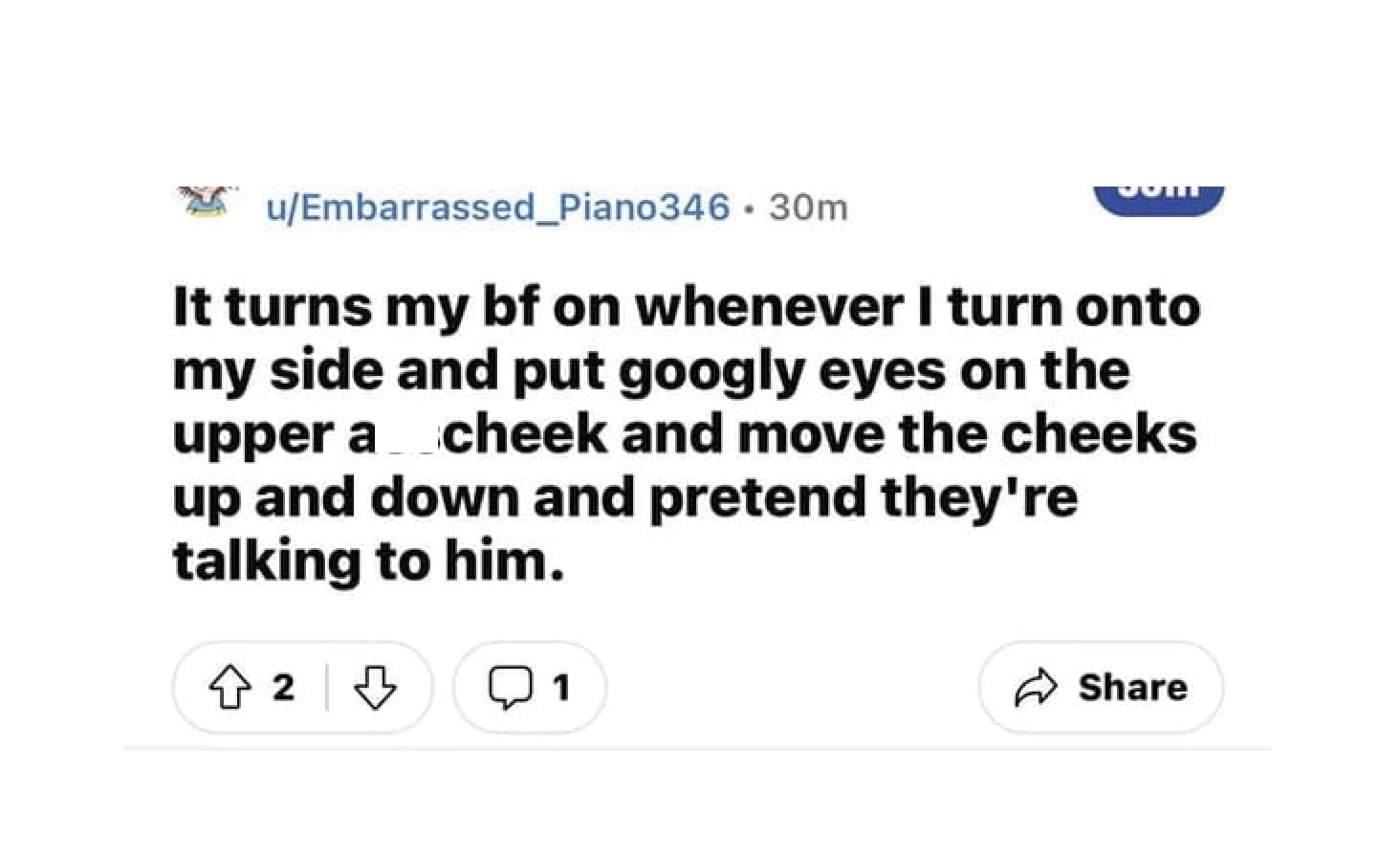The image size is (1400, 859).
Task: Open the post by clicking its title
Action: pos(685,433)
